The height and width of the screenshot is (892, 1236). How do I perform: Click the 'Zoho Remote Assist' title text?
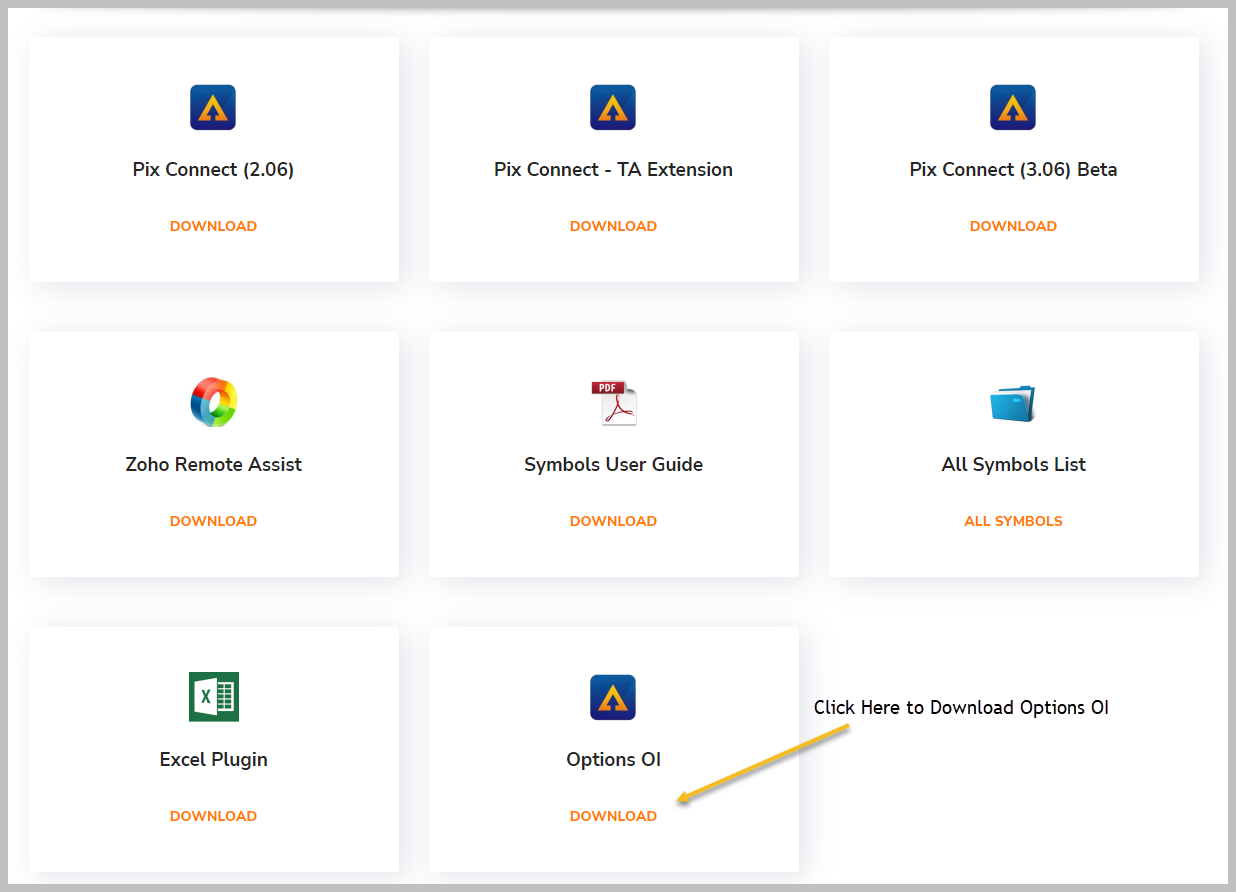point(213,464)
